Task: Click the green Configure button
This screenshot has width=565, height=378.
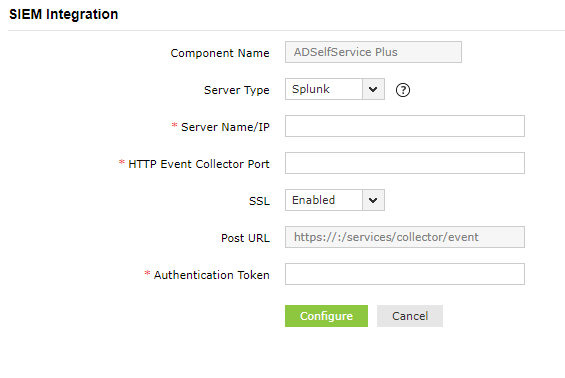Action: [326, 316]
